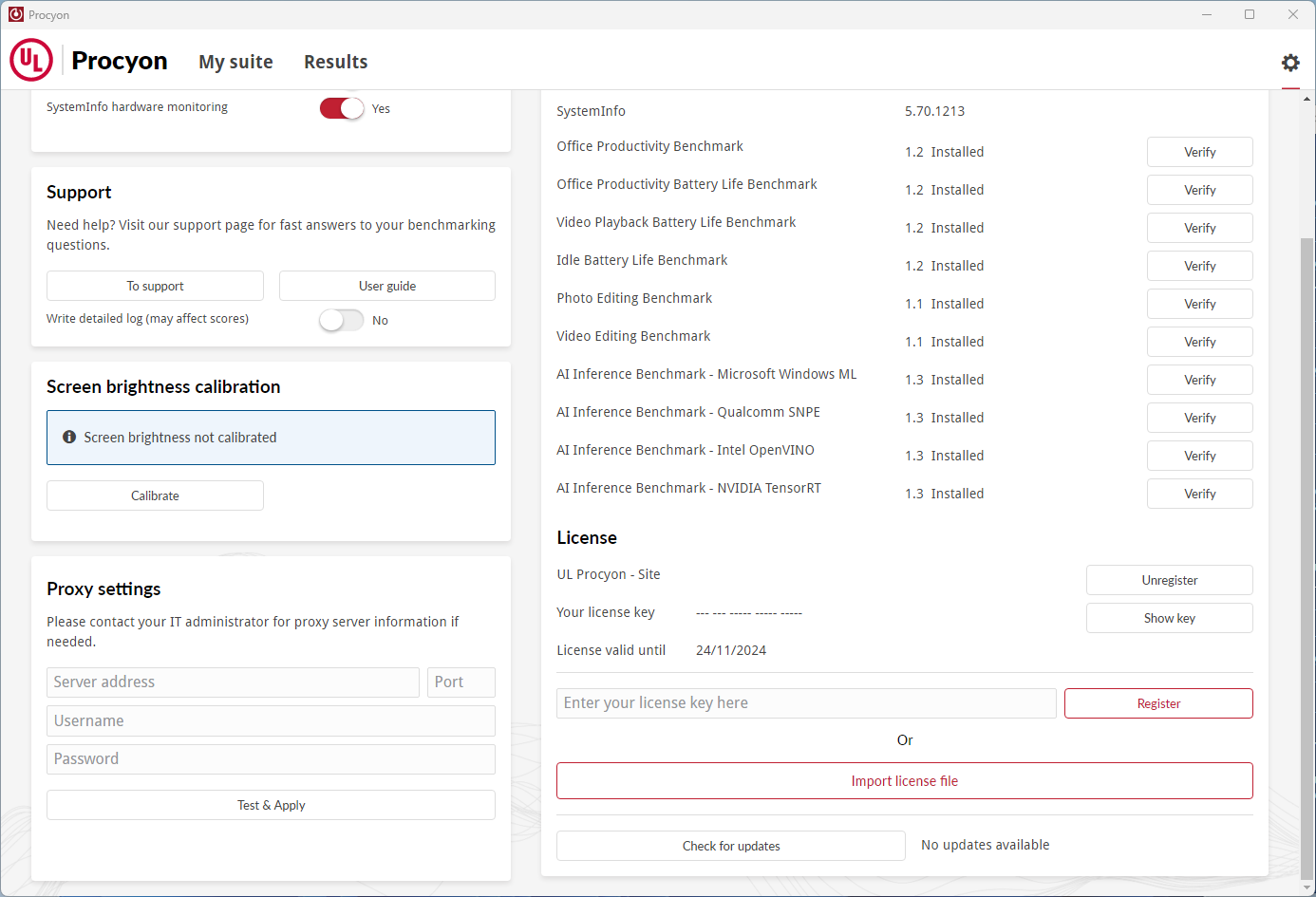
Task: Click the Proxy settings heading
Action: click(x=103, y=589)
